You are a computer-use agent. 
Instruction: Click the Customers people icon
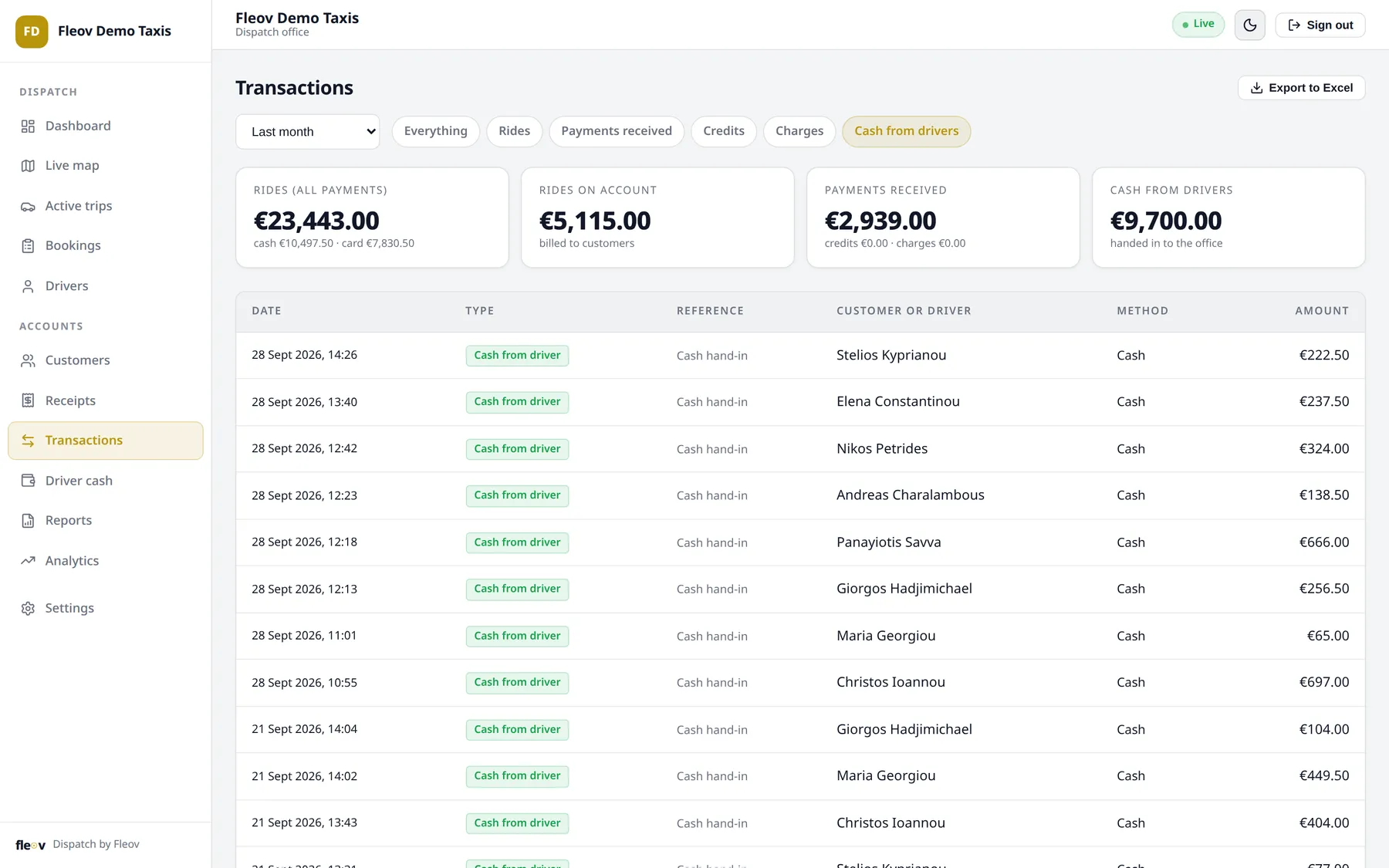pyautogui.click(x=28, y=360)
